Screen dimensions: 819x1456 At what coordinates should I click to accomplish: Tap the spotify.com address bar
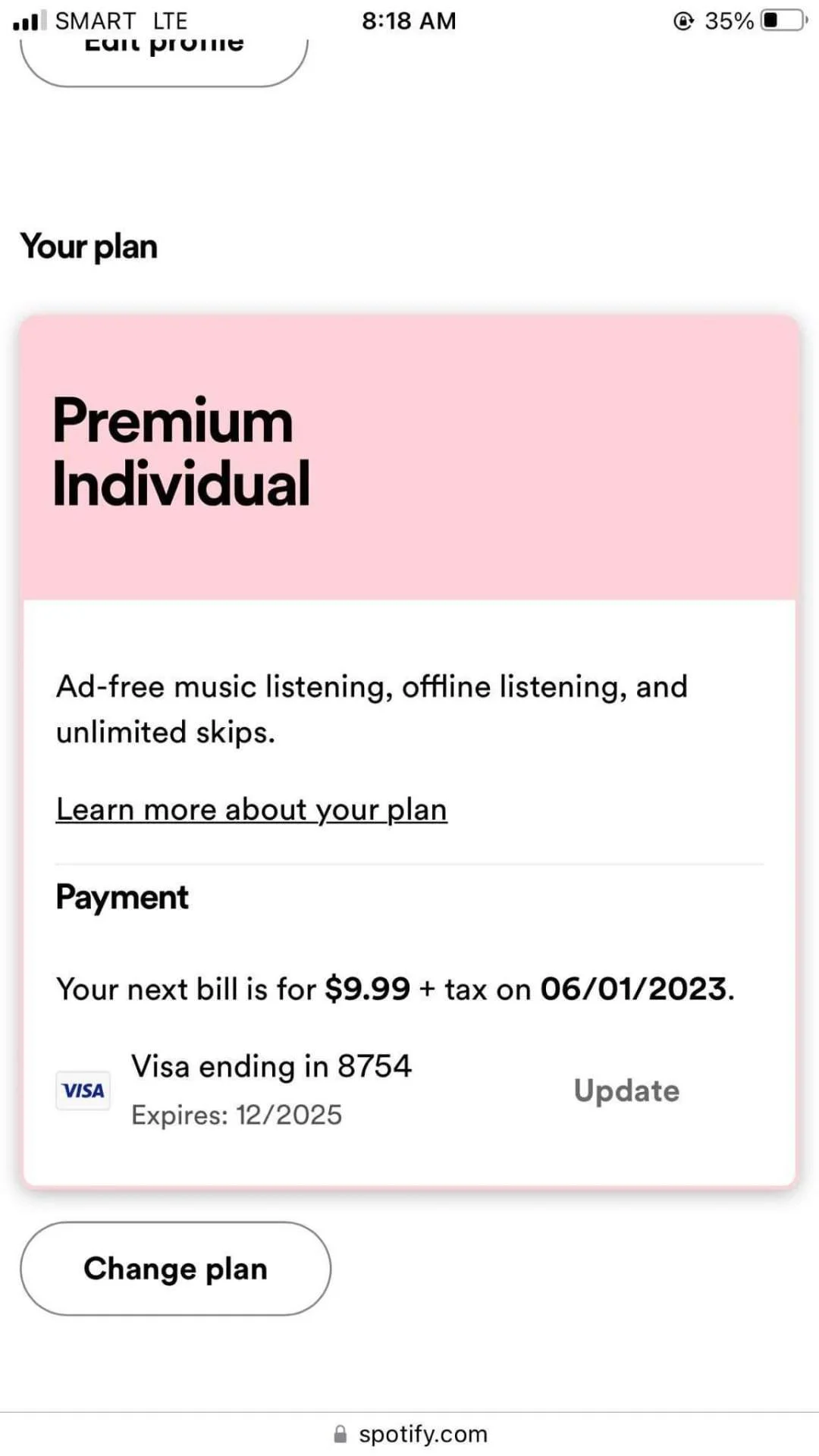point(409,1434)
